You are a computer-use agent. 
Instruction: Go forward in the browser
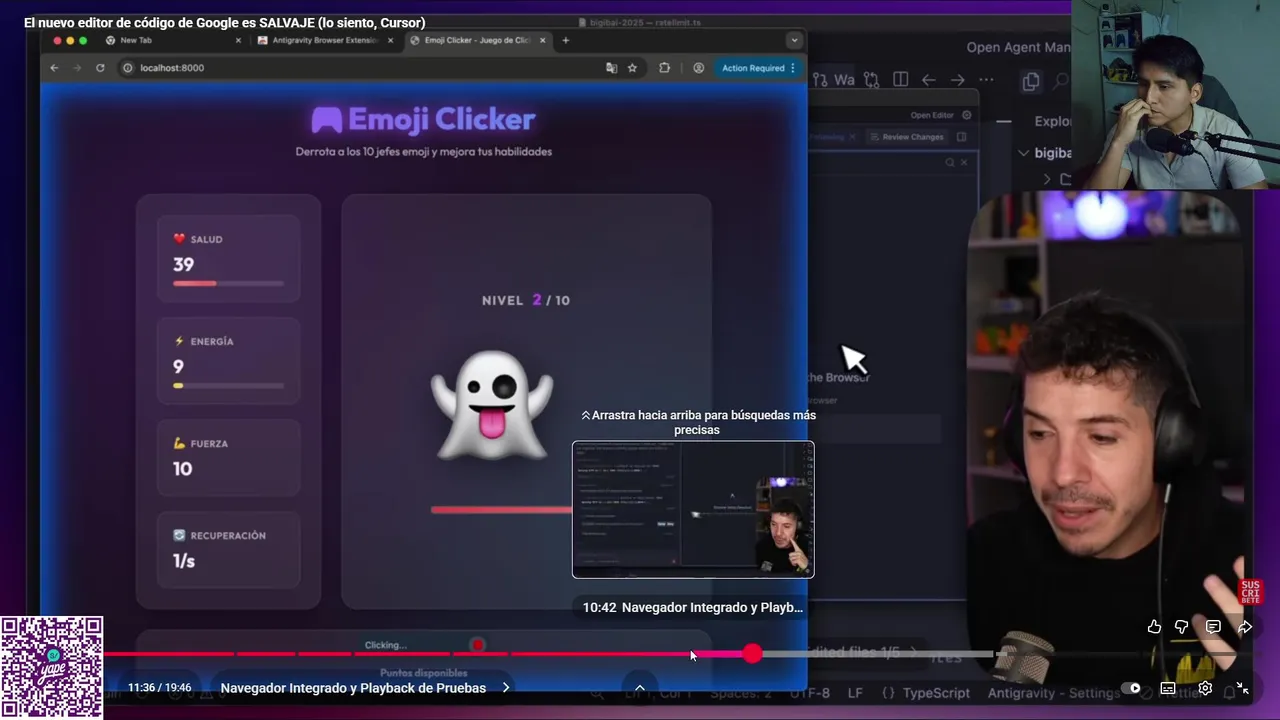[77, 68]
